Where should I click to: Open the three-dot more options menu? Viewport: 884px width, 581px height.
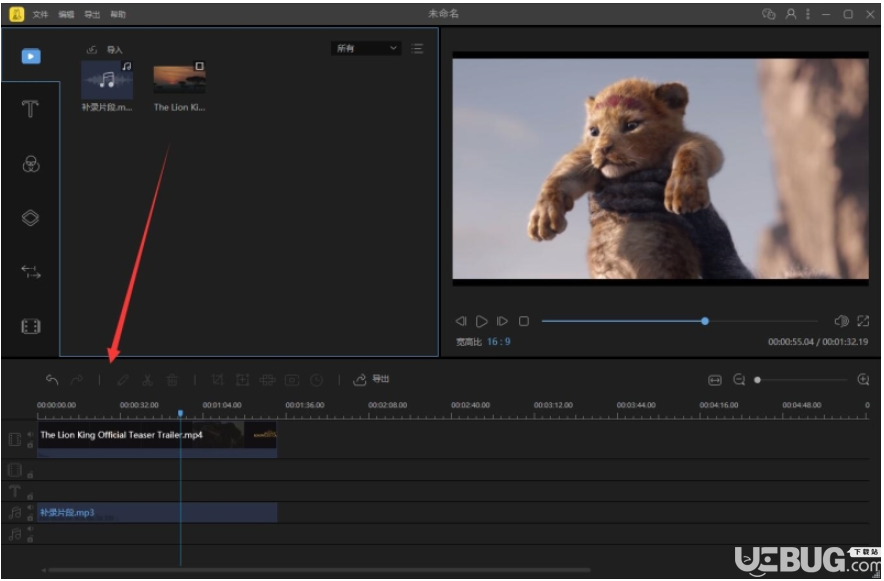tap(808, 14)
